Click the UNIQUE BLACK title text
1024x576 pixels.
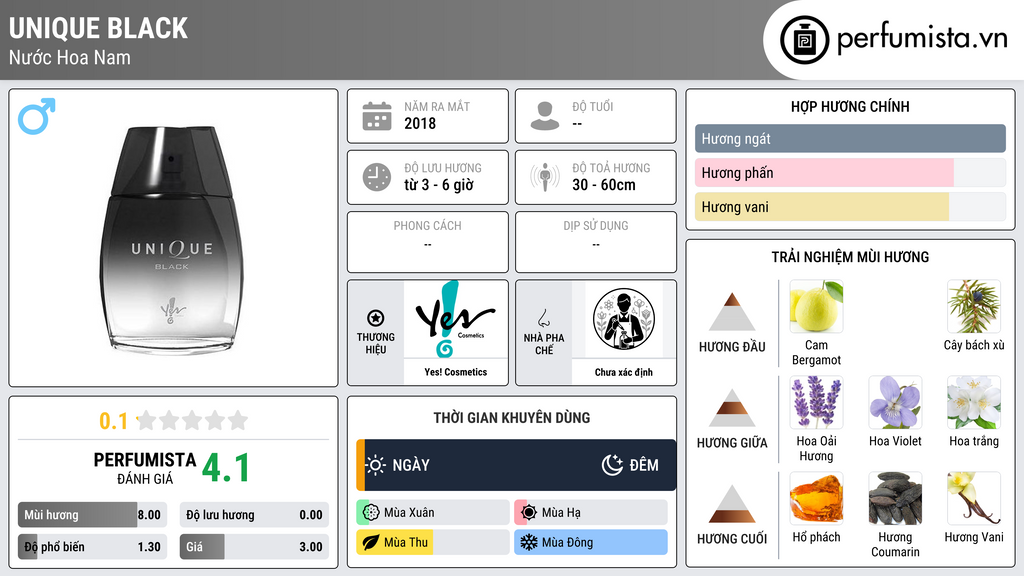coord(98,29)
